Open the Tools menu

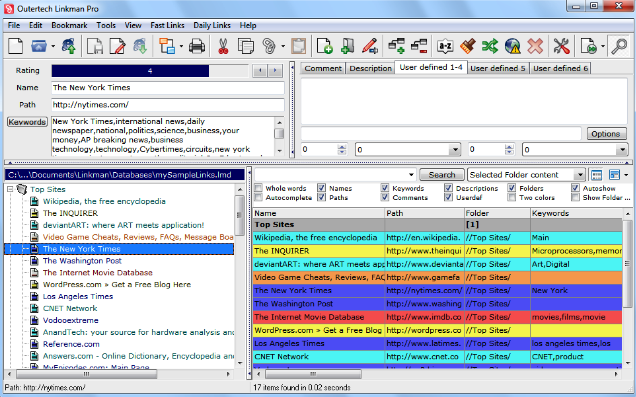pyautogui.click(x=106, y=25)
